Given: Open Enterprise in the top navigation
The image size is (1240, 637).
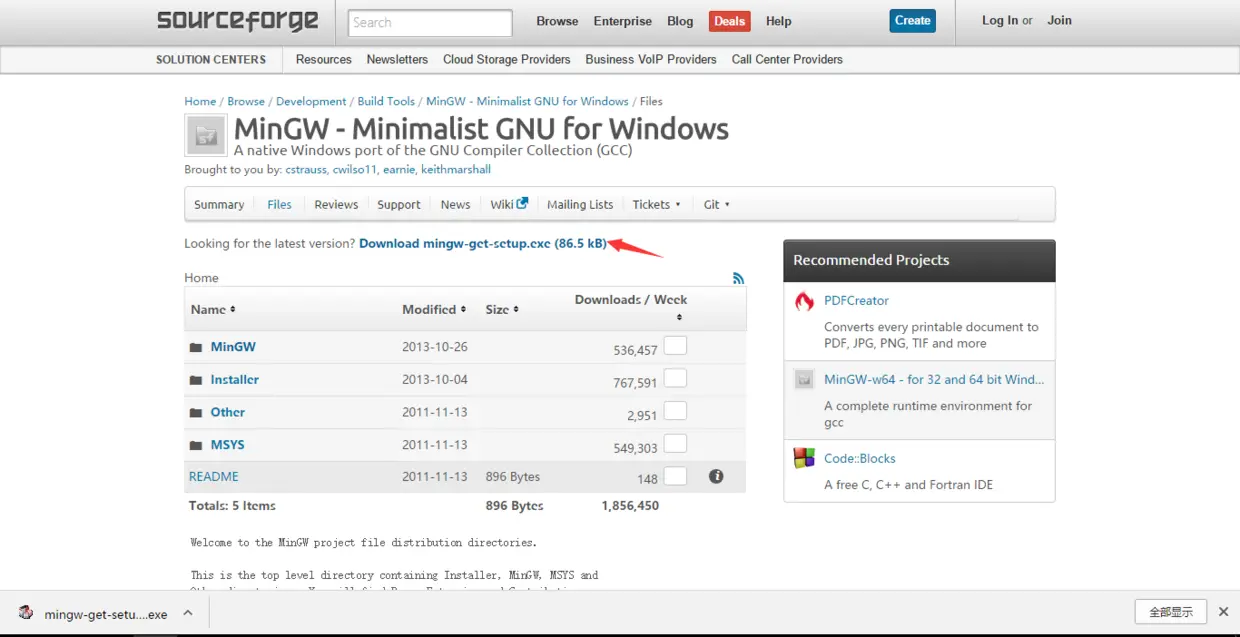Looking at the screenshot, I should tap(622, 21).
